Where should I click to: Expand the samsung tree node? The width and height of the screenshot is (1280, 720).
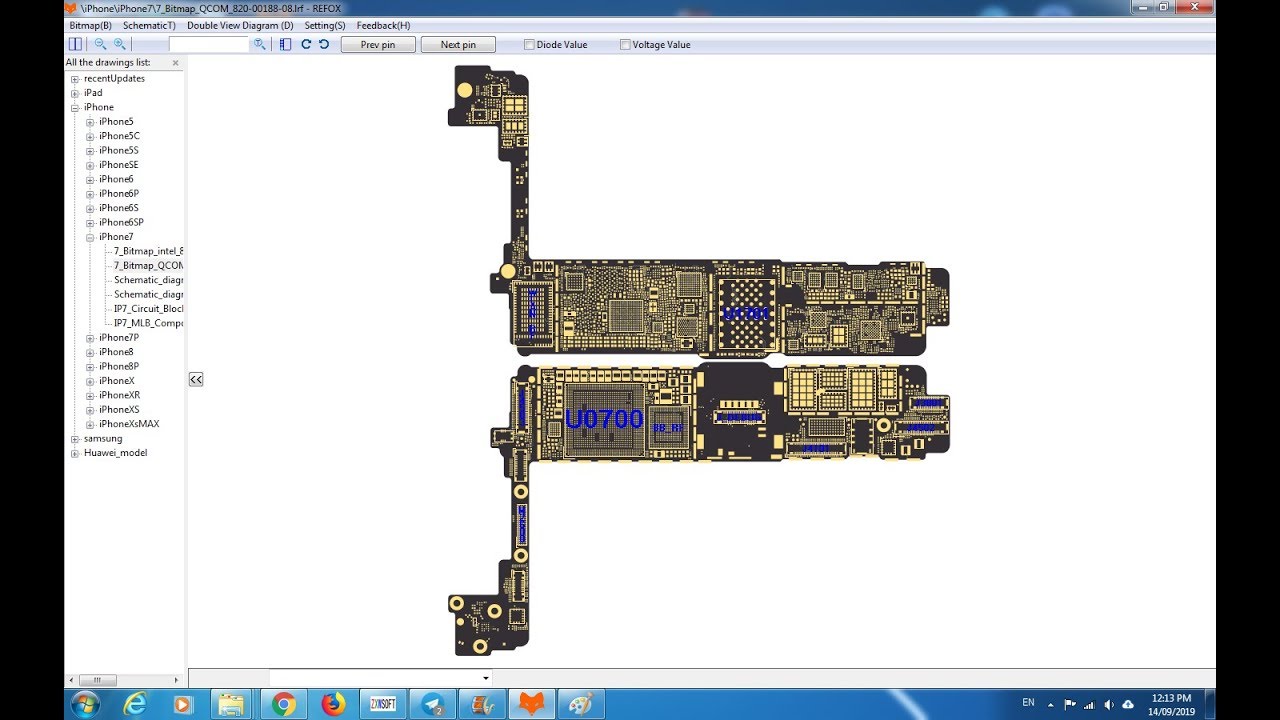click(x=75, y=439)
